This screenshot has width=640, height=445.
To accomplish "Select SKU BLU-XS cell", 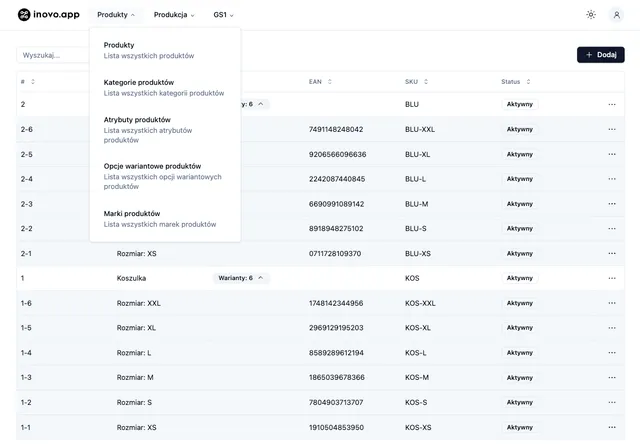I will click(x=418, y=254).
